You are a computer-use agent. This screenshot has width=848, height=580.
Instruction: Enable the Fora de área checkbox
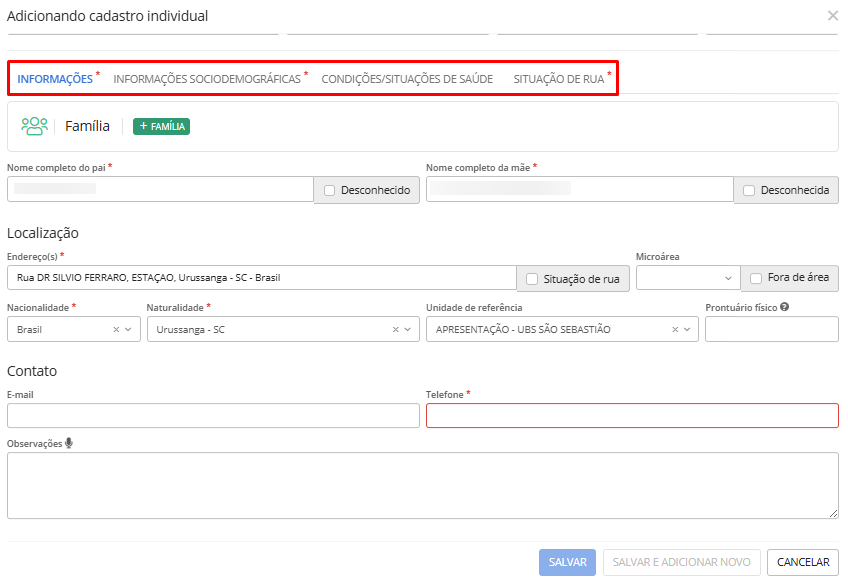pos(756,278)
